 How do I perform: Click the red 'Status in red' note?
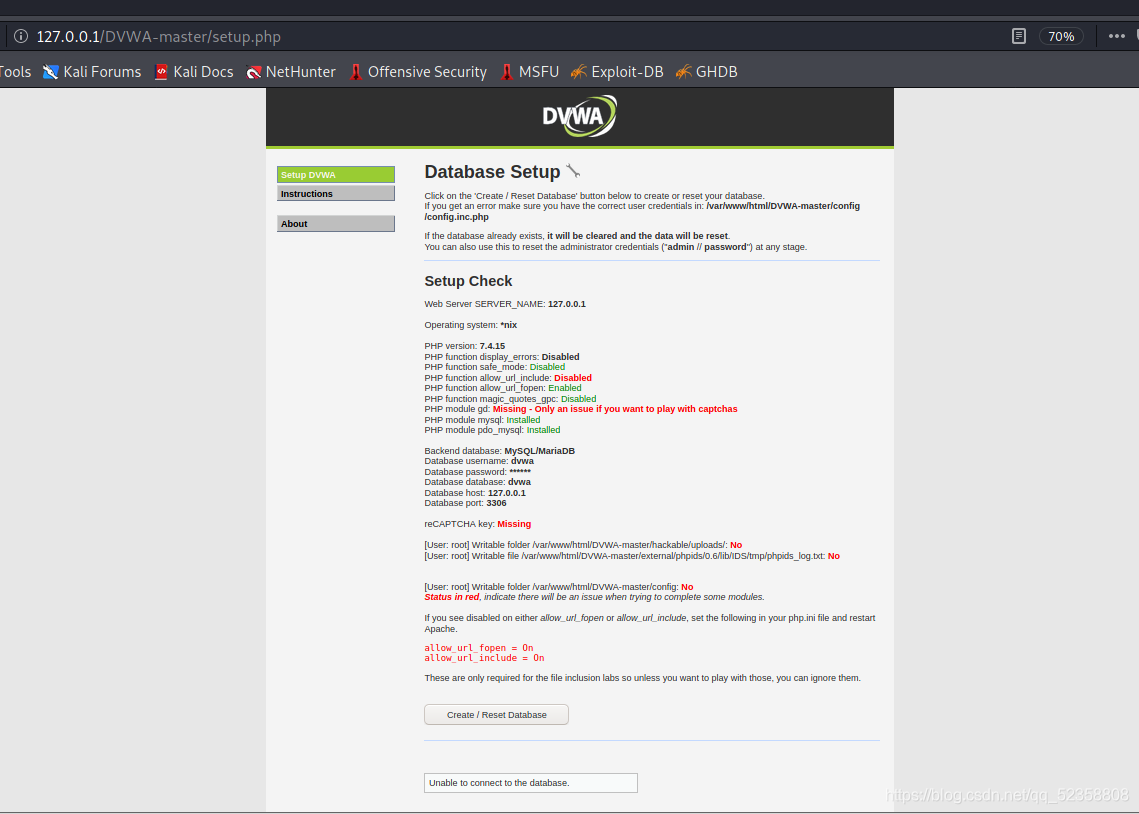click(452, 598)
